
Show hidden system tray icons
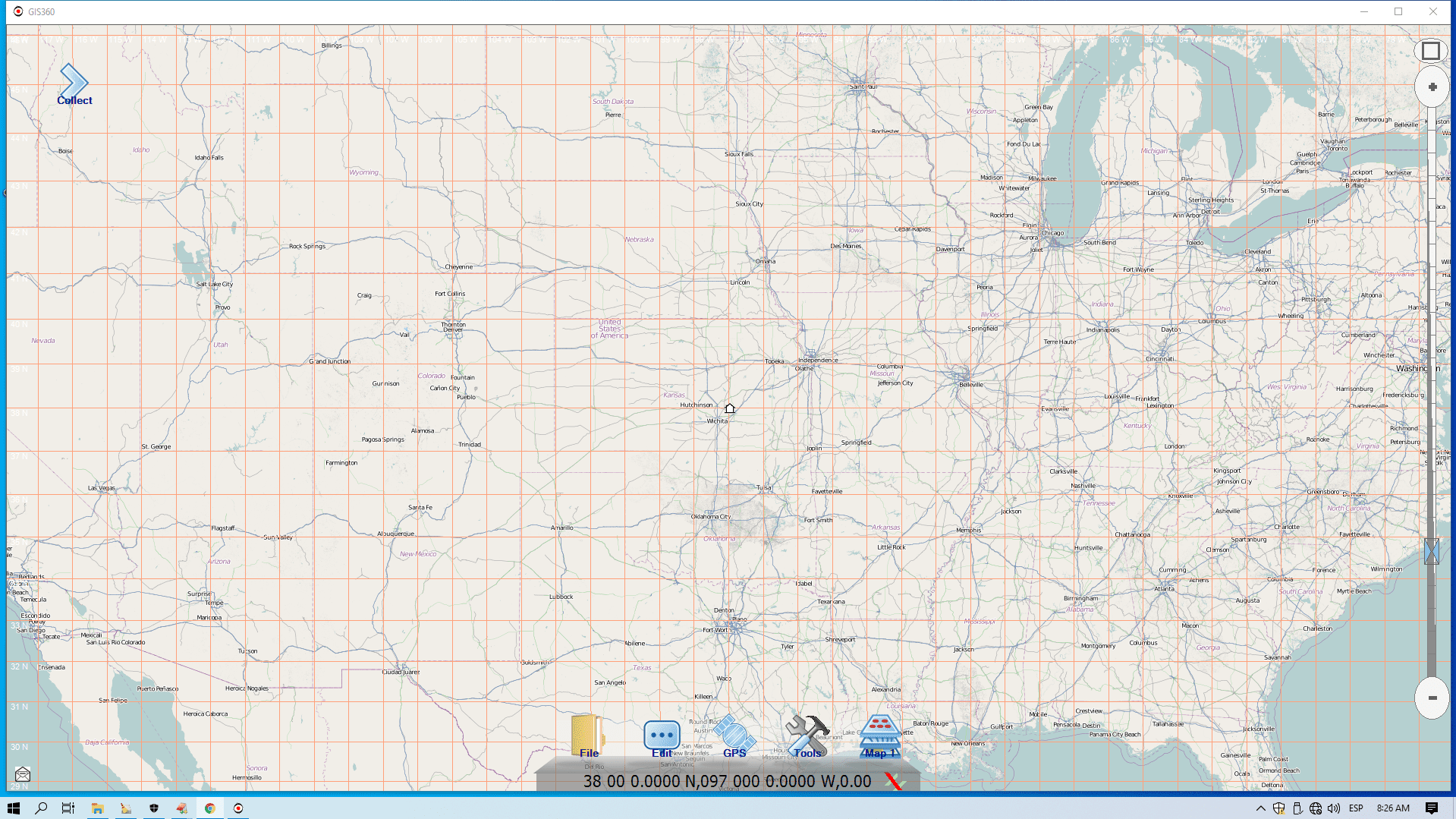(1260, 808)
